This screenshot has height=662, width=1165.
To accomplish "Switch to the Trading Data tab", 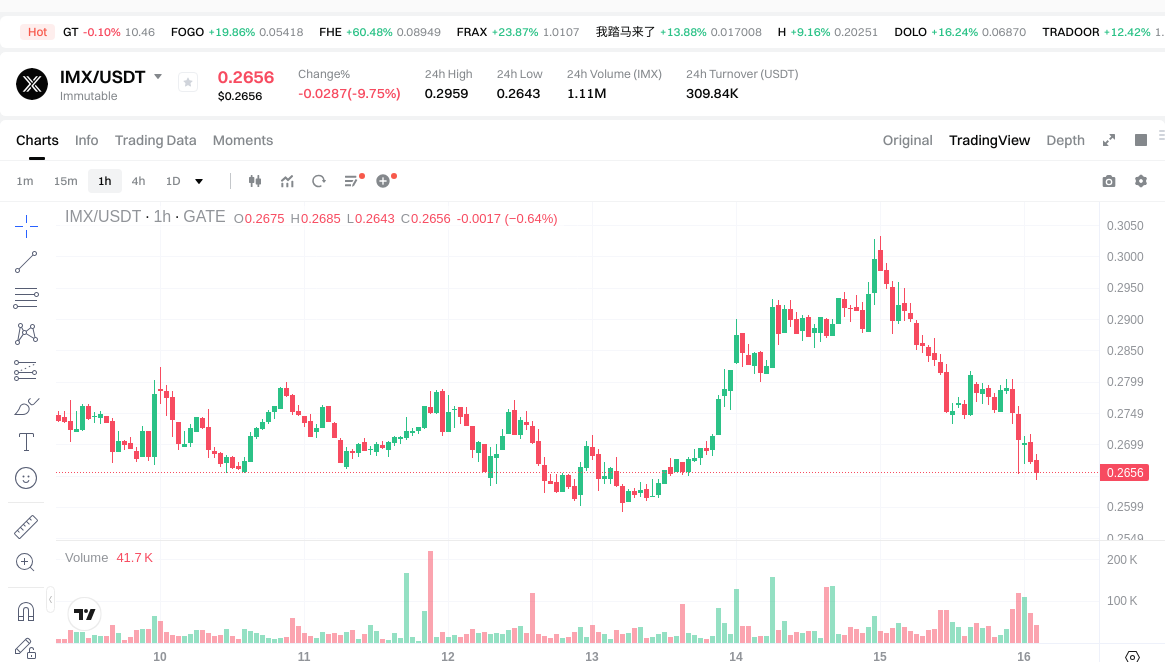I will click(155, 140).
